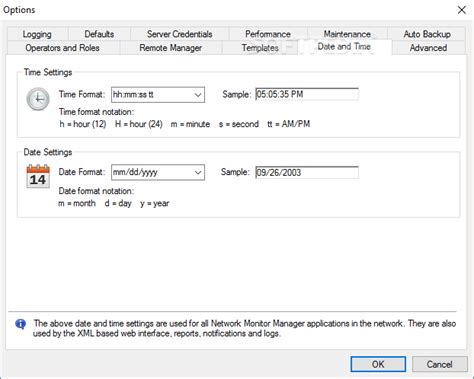Click the 's = second' notation text
This screenshot has height=379, width=474.
click(239, 124)
